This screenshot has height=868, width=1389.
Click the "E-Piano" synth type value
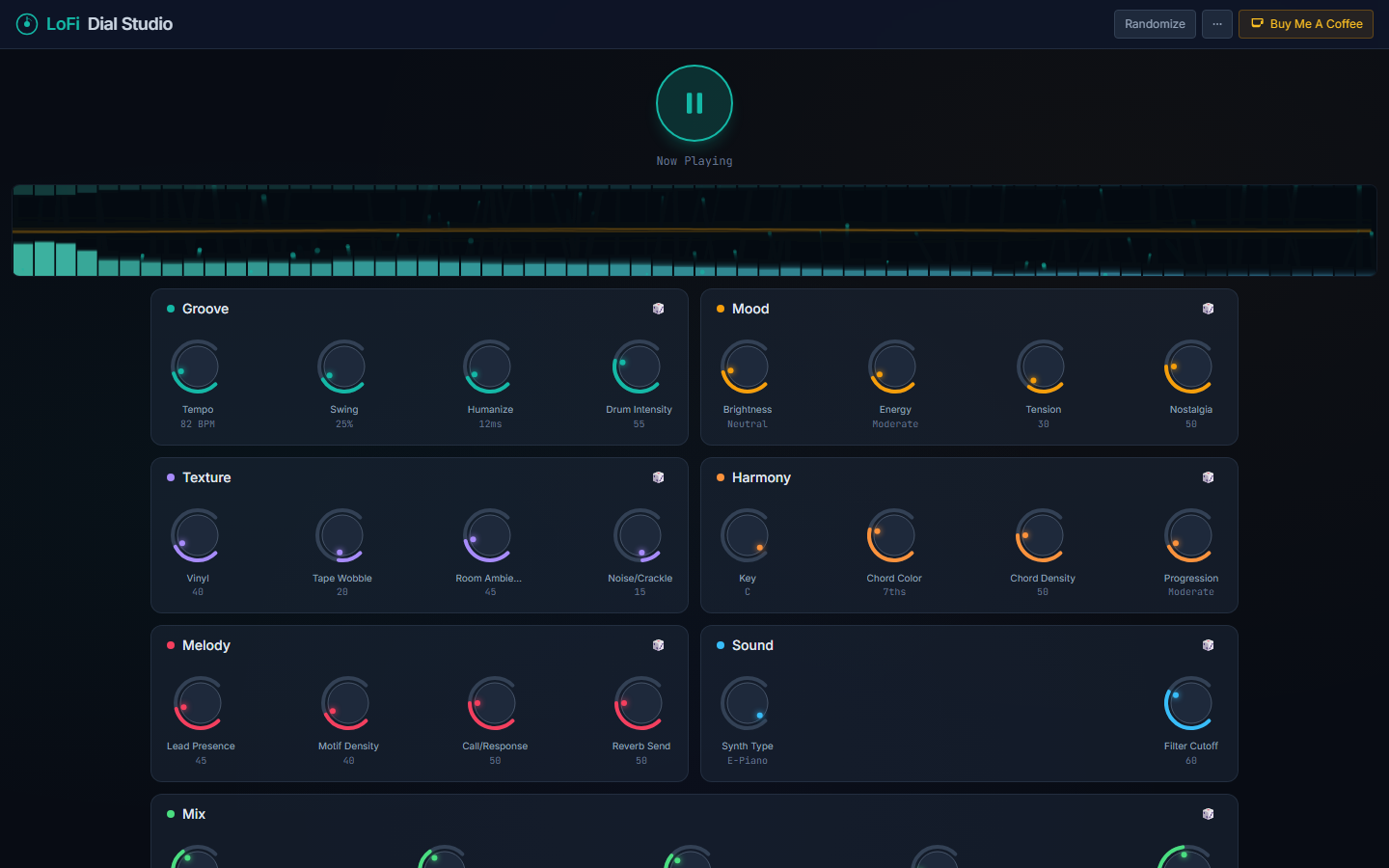(748, 761)
